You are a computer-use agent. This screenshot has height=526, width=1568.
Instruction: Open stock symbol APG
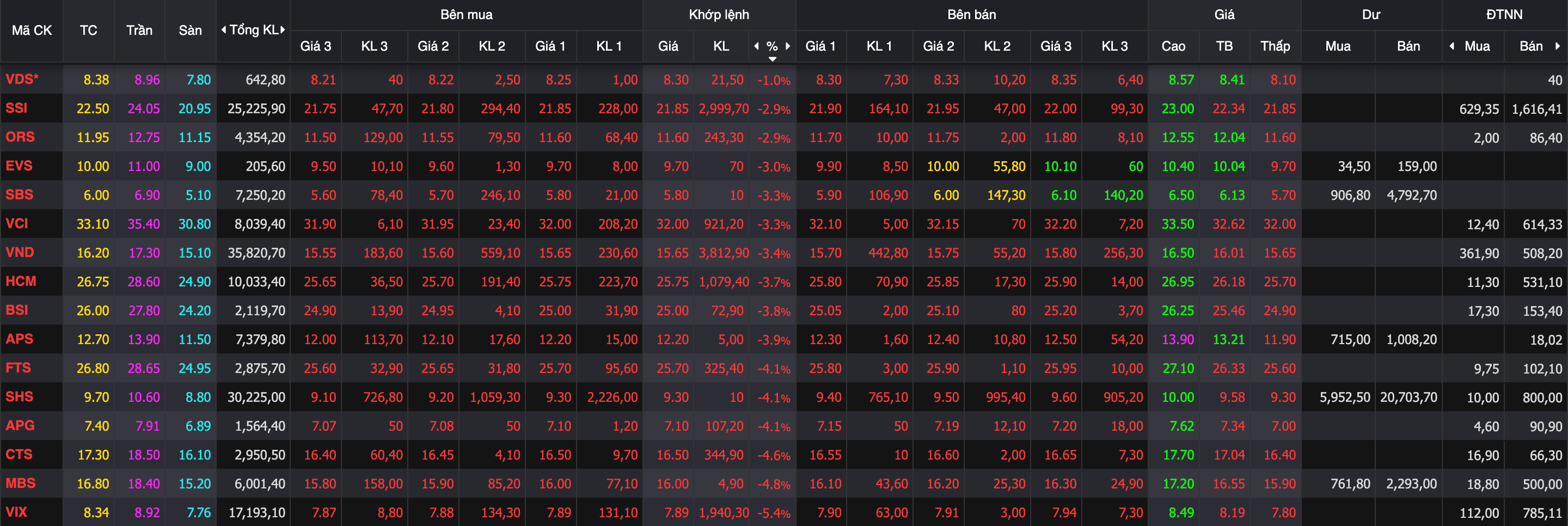coord(20,426)
